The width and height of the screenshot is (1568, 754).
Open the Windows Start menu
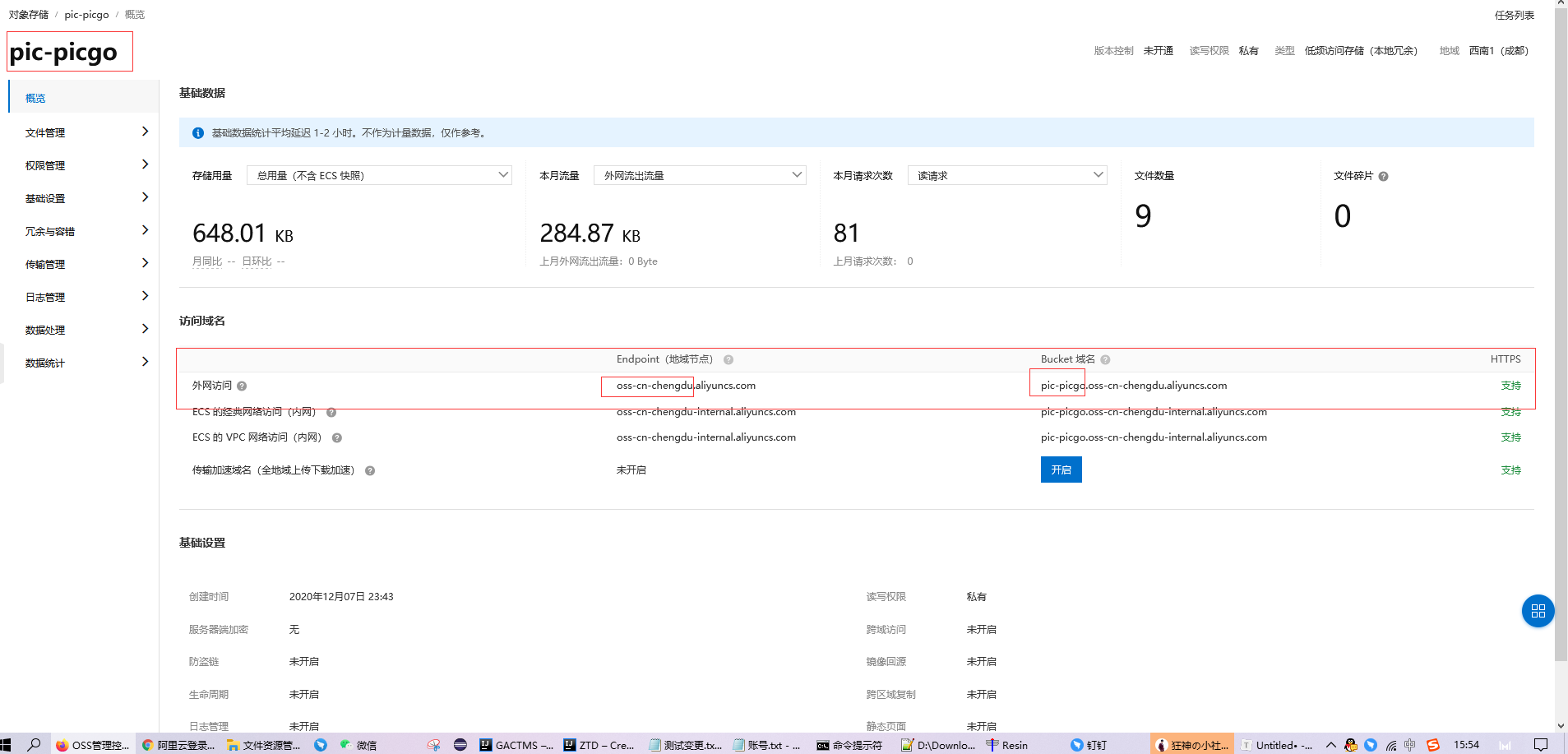click(x=7, y=745)
